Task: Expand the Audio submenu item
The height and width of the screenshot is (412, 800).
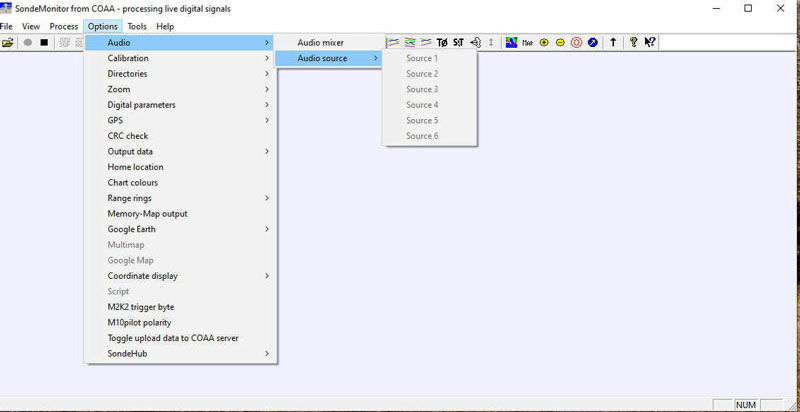Action: (180, 43)
